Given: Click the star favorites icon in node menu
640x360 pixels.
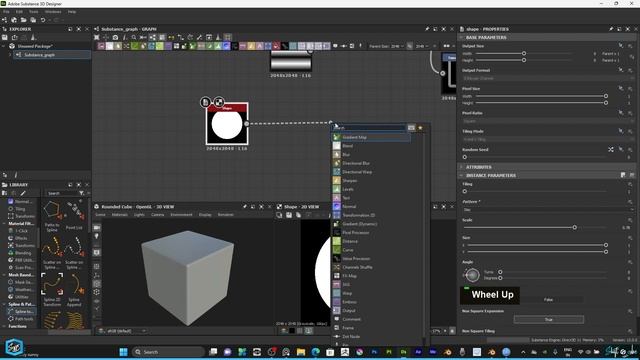Looking at the screenshot, I should pos(420,128).
